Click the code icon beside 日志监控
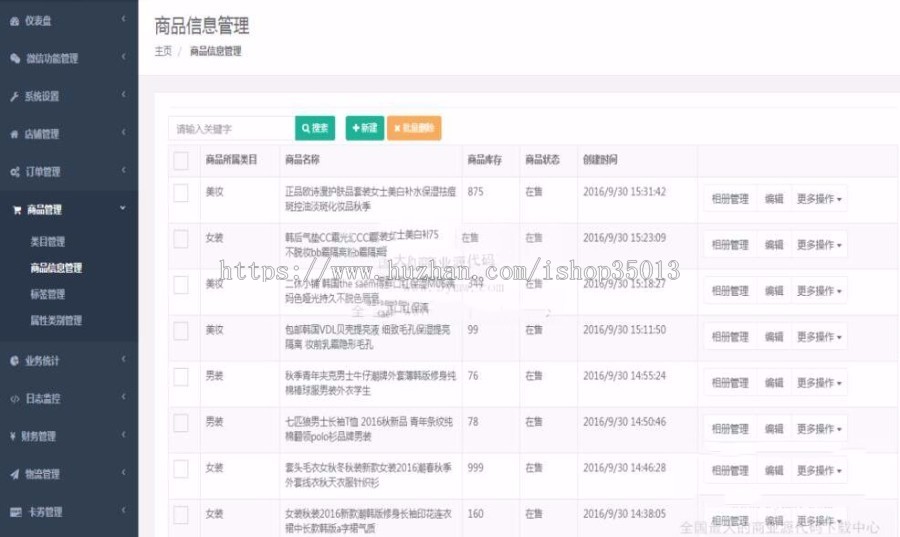Viewport: 900px width, 537px height. point(15,399)
